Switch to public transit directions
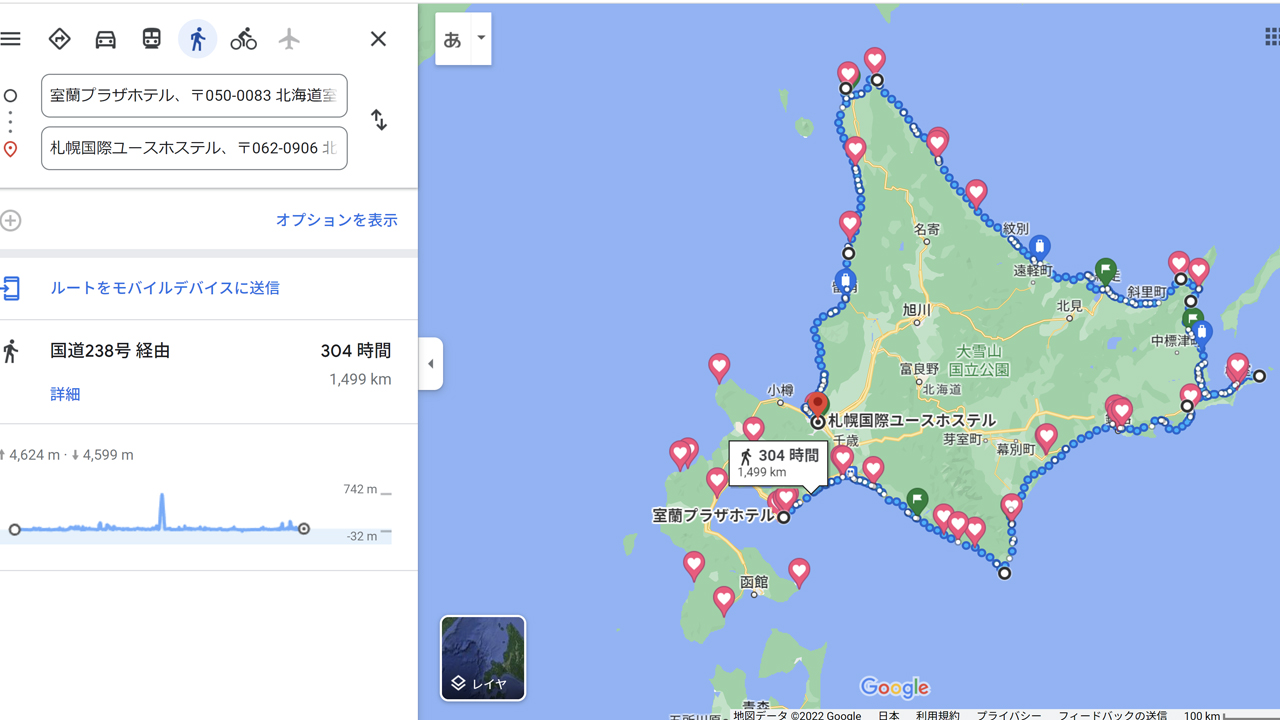 tap(151, 39)
